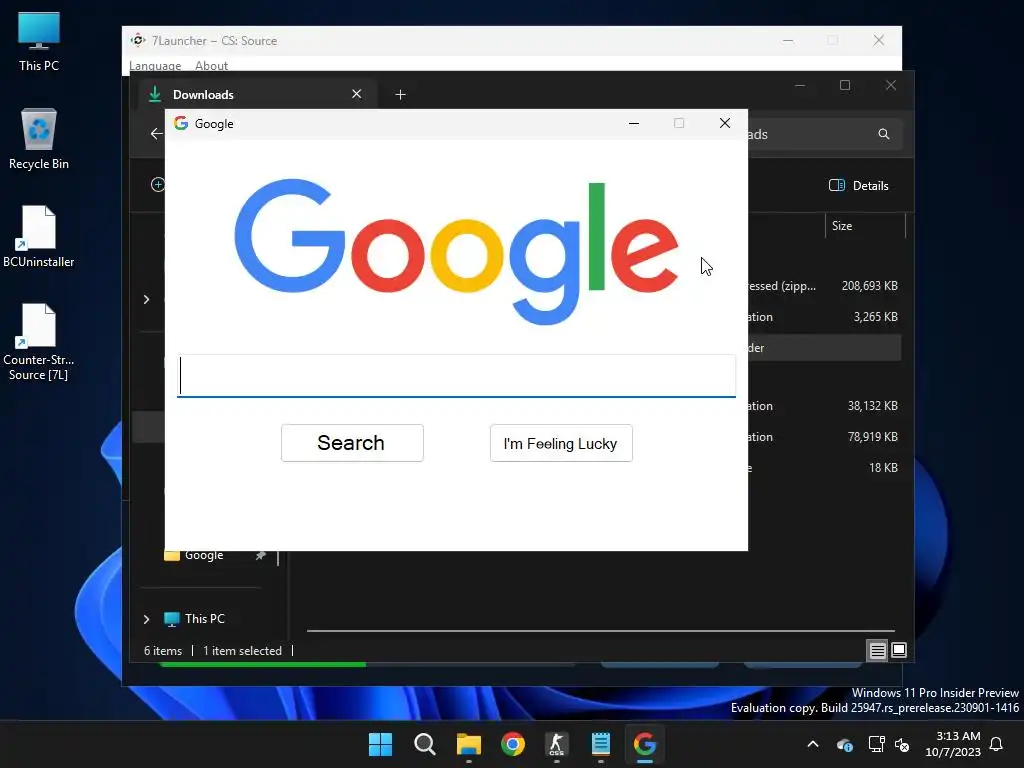Select the 208,693 KB file size cell
The width and height of the screenshot is (1024, 768).
869,286
